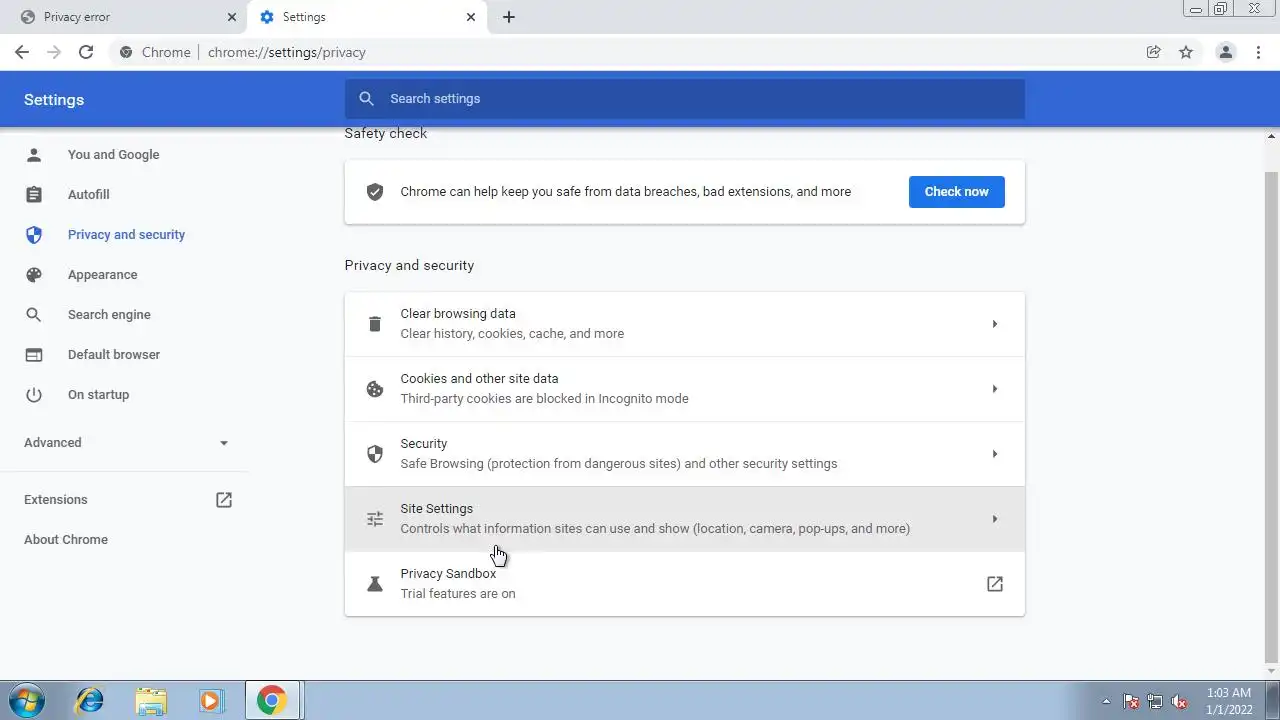The image size is (1280, 720).
Task: Click the forward navigation arrow
Action: [x=54, y=52]
